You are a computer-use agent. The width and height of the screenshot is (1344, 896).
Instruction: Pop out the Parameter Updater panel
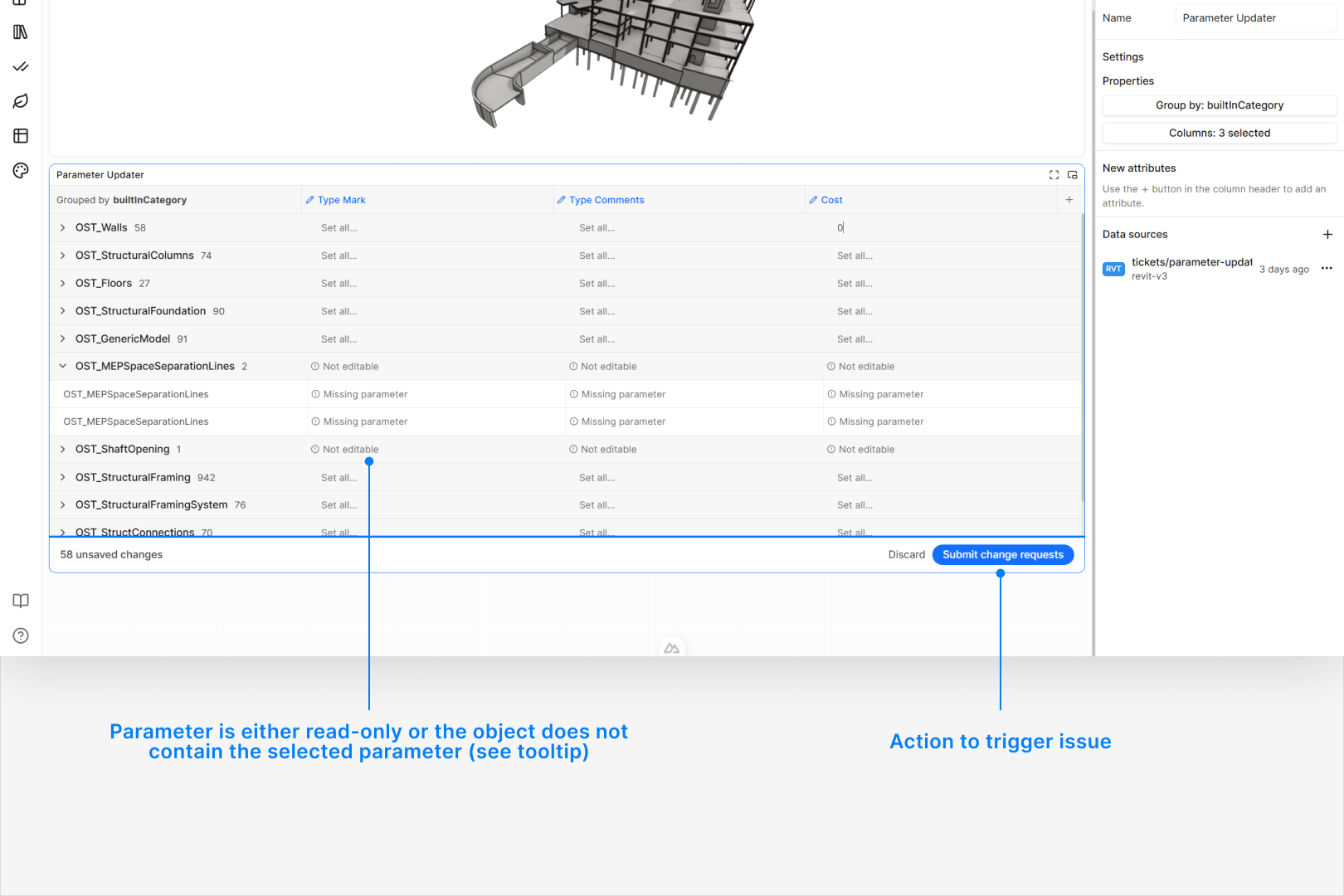pyautogui.click(x=1072, y=175)
